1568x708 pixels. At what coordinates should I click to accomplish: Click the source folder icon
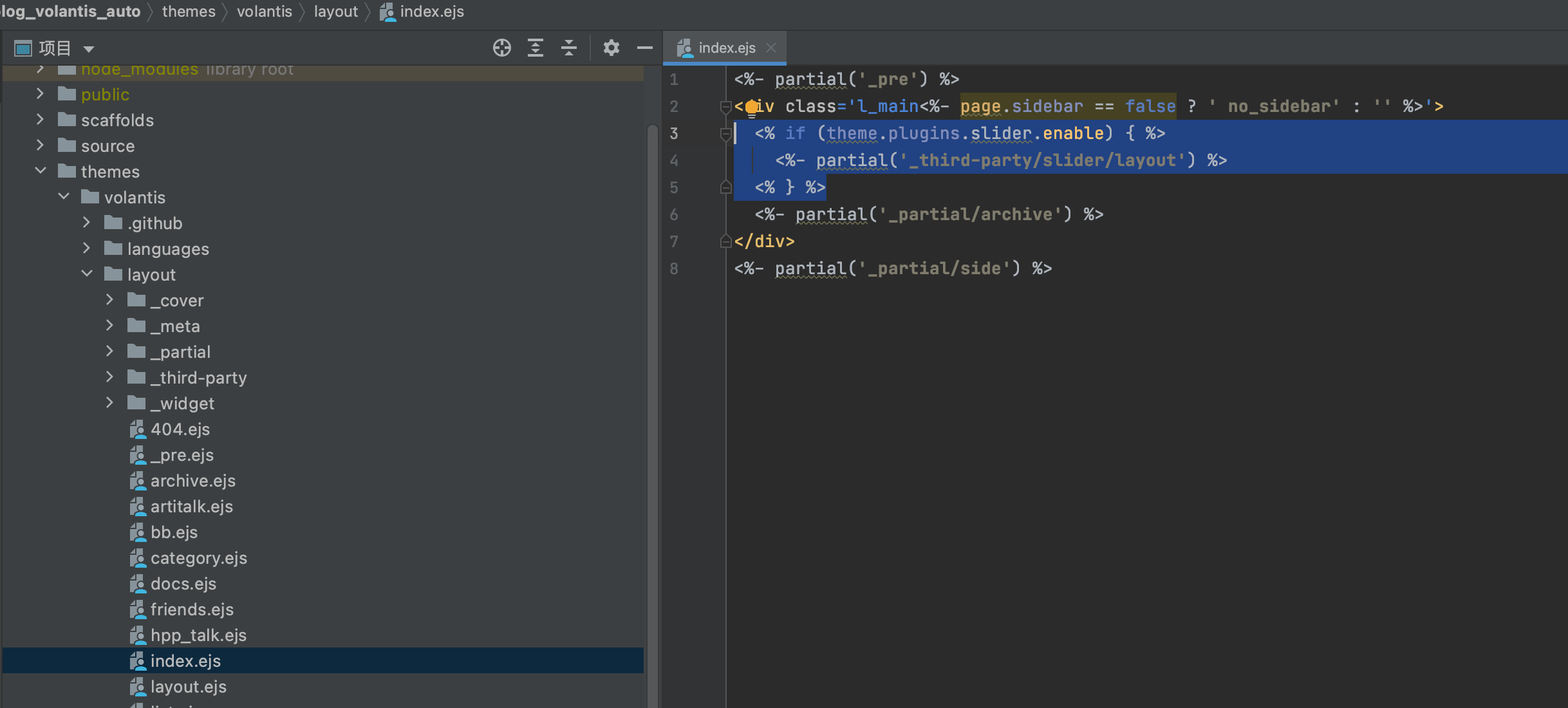67,145
